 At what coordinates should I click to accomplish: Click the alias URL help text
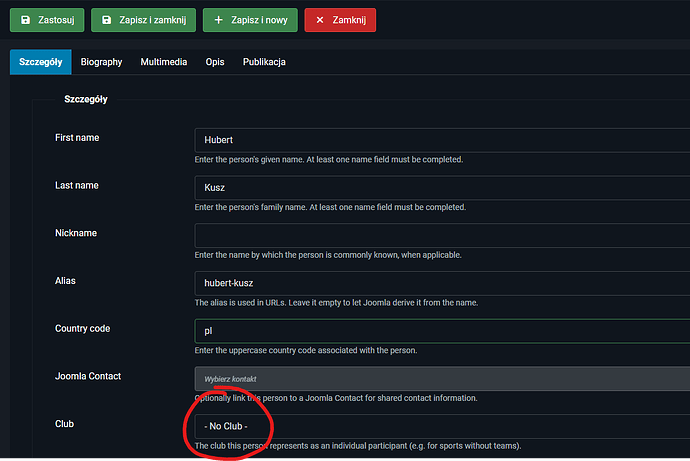click(336, 303)
